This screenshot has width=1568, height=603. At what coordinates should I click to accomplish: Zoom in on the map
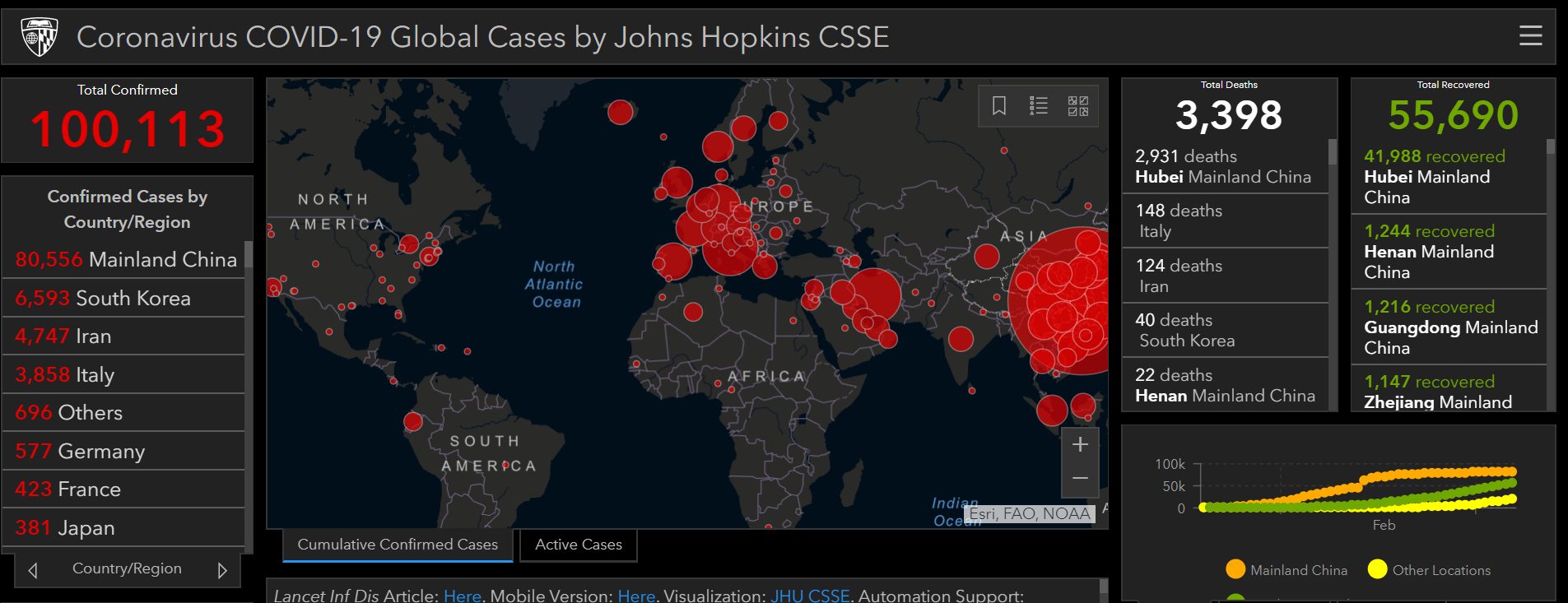1080,445
